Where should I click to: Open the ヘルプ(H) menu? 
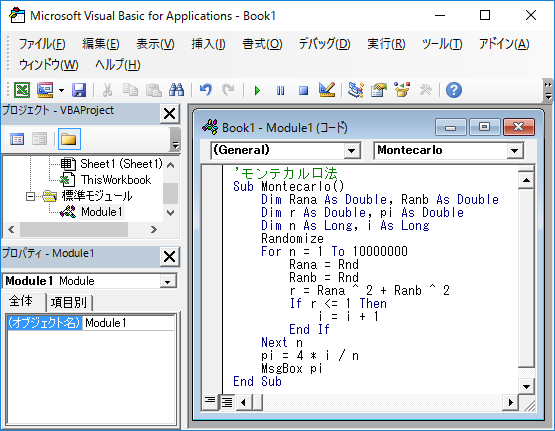coord(118,65)
